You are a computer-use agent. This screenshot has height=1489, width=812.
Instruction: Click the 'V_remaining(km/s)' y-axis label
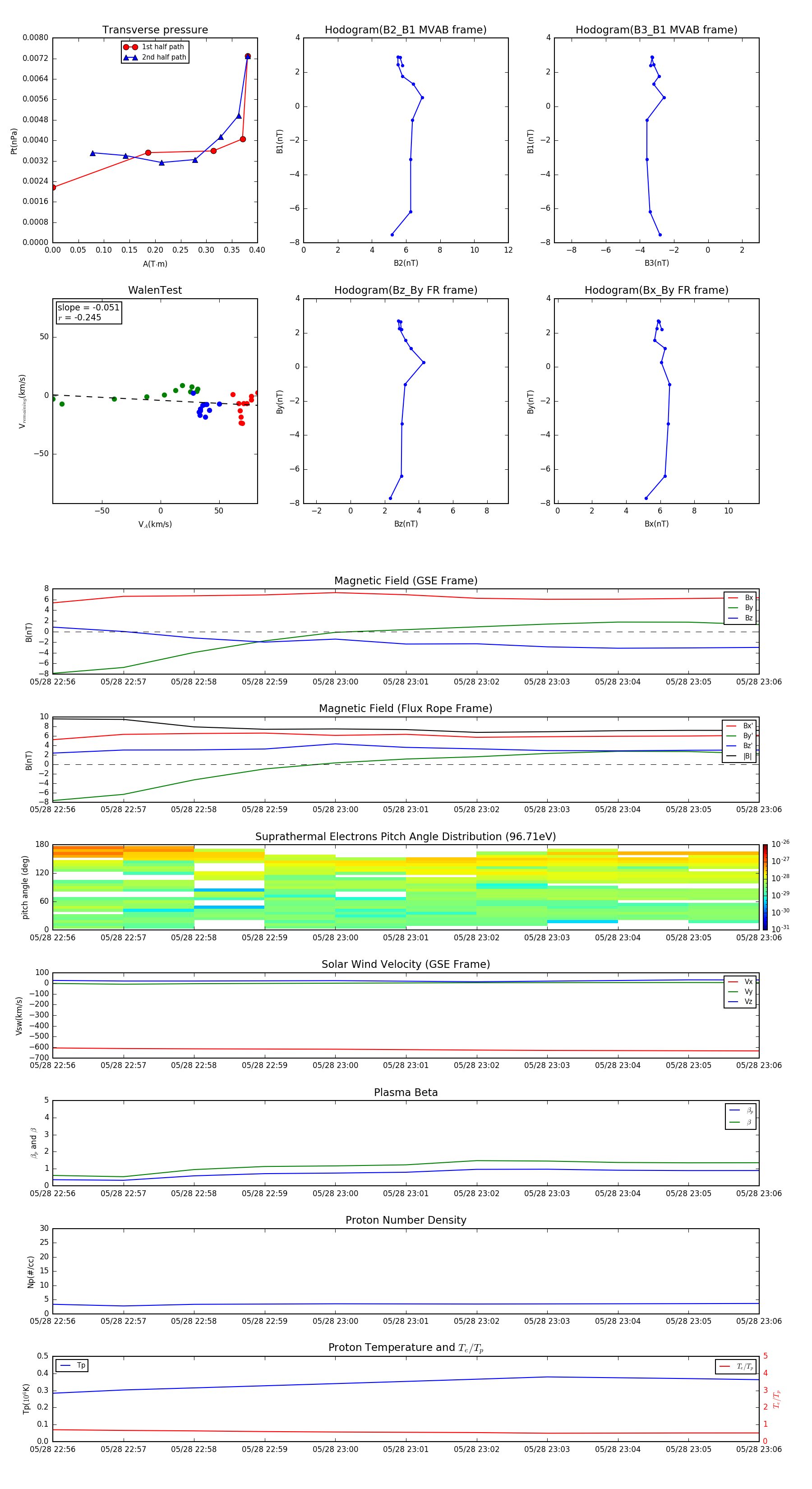click(23, 401)
